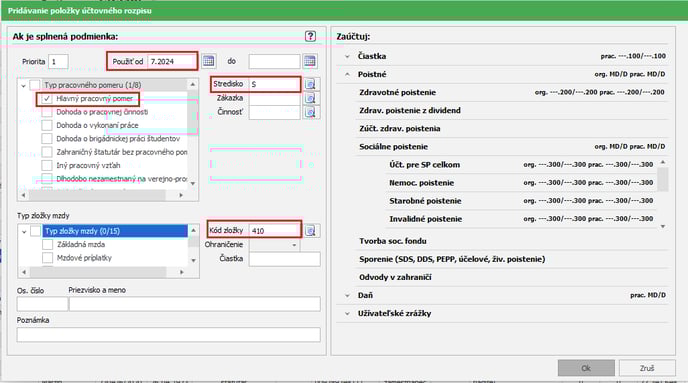This screenshot has height=383, width=688.
Task: Select Invalidné poistenie row
Action: pos(521,218)
